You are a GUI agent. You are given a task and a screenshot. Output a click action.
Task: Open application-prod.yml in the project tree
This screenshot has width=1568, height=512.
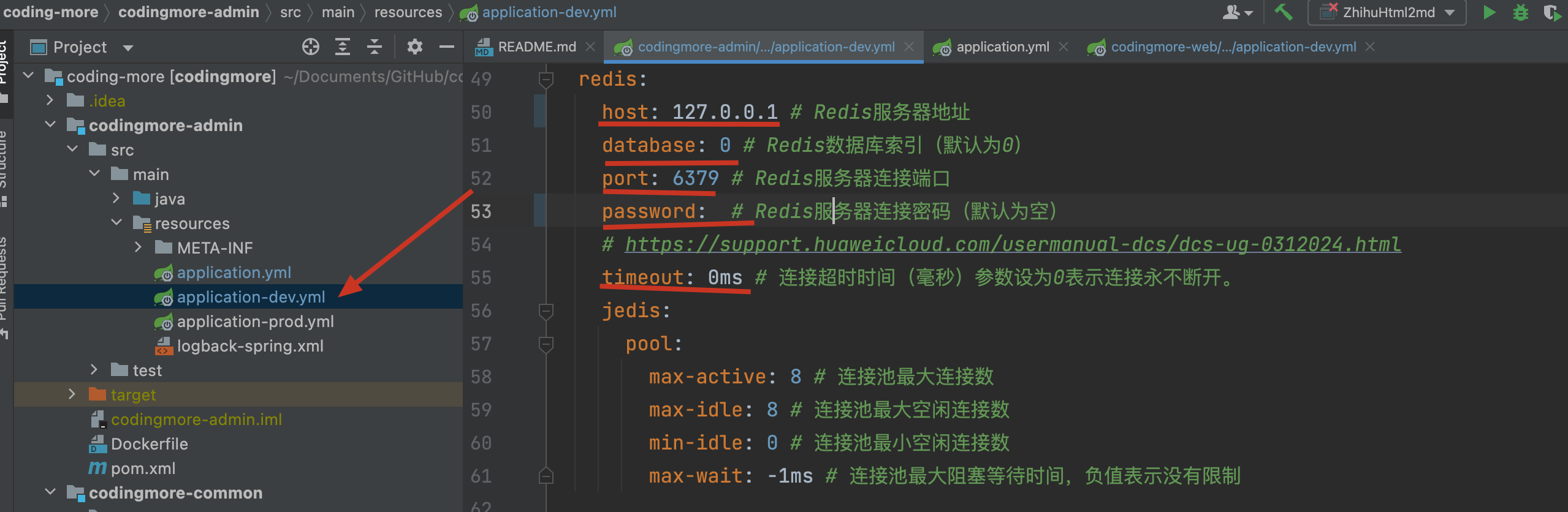[x=255, y=322]
